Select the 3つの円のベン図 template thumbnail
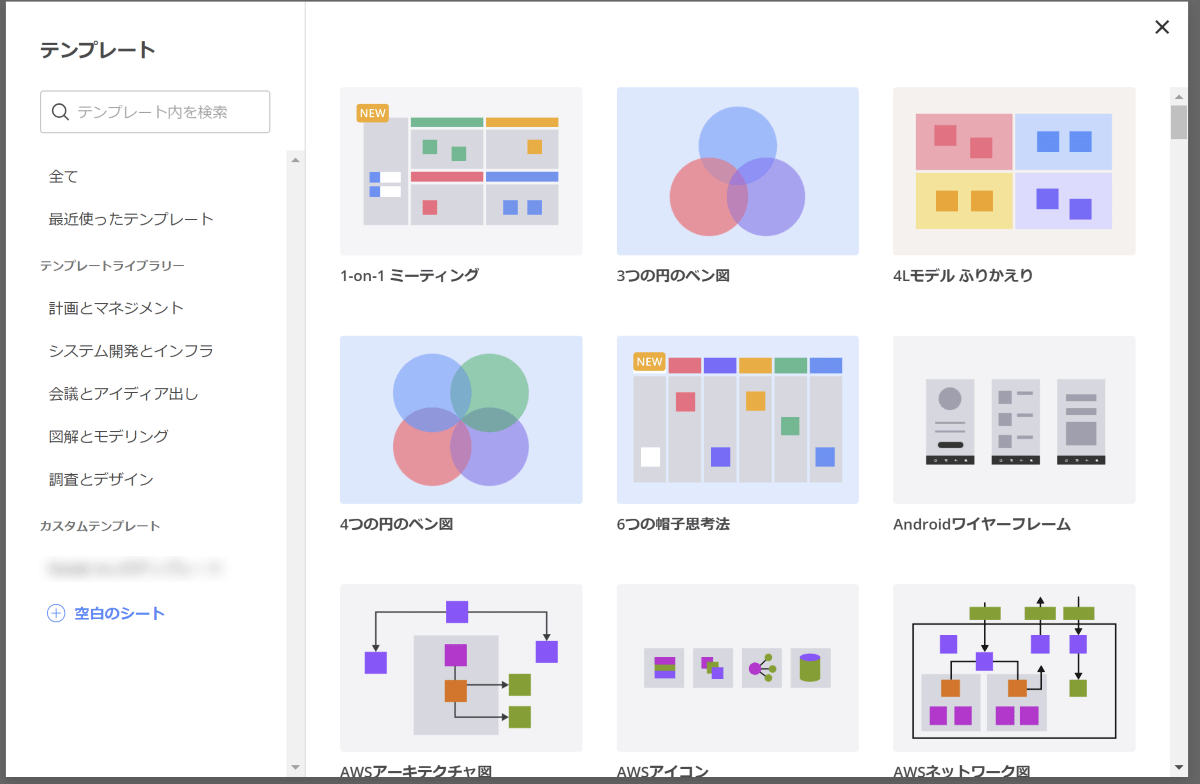This screenshot has width=1200, height=784. point(737,171)
